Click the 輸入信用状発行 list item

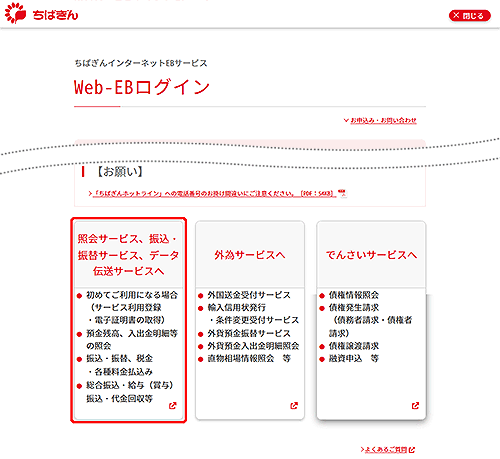pyautogui.click(x=253, y=314)
